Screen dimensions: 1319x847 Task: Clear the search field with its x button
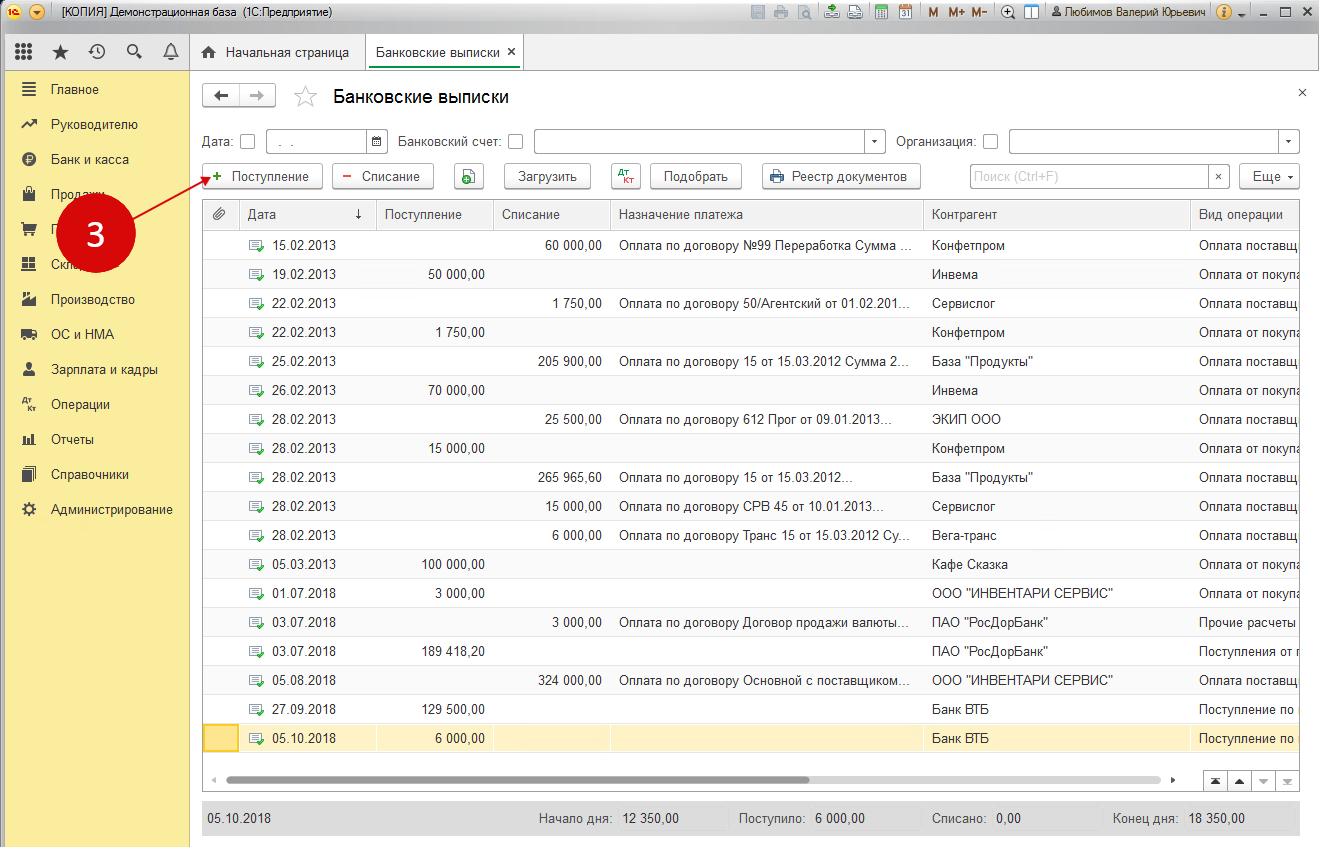click(1218, 177)
